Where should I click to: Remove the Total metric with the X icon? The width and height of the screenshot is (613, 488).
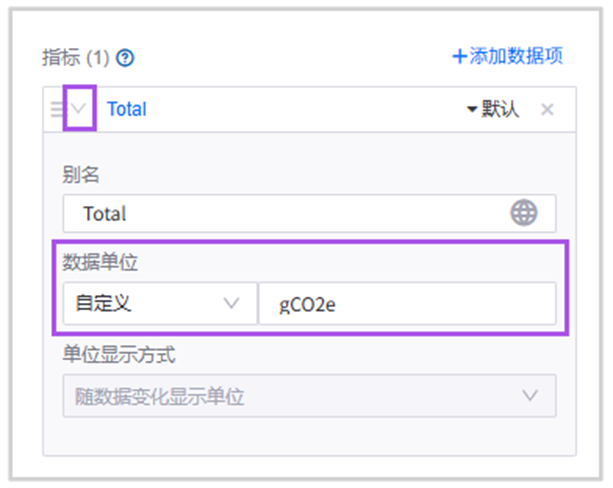pos(547,109)
